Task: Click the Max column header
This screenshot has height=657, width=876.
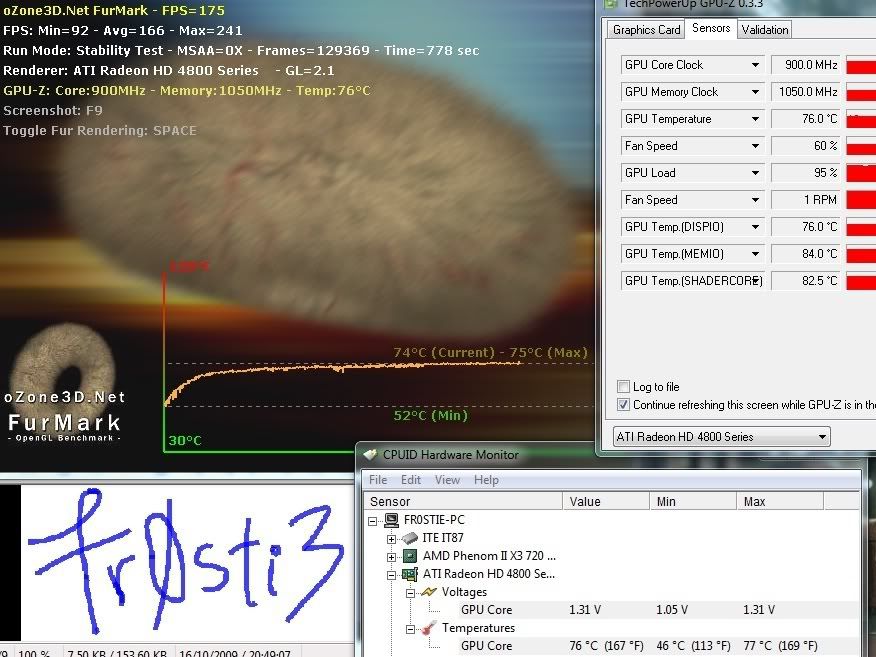Action: click(x=780, y=501)
